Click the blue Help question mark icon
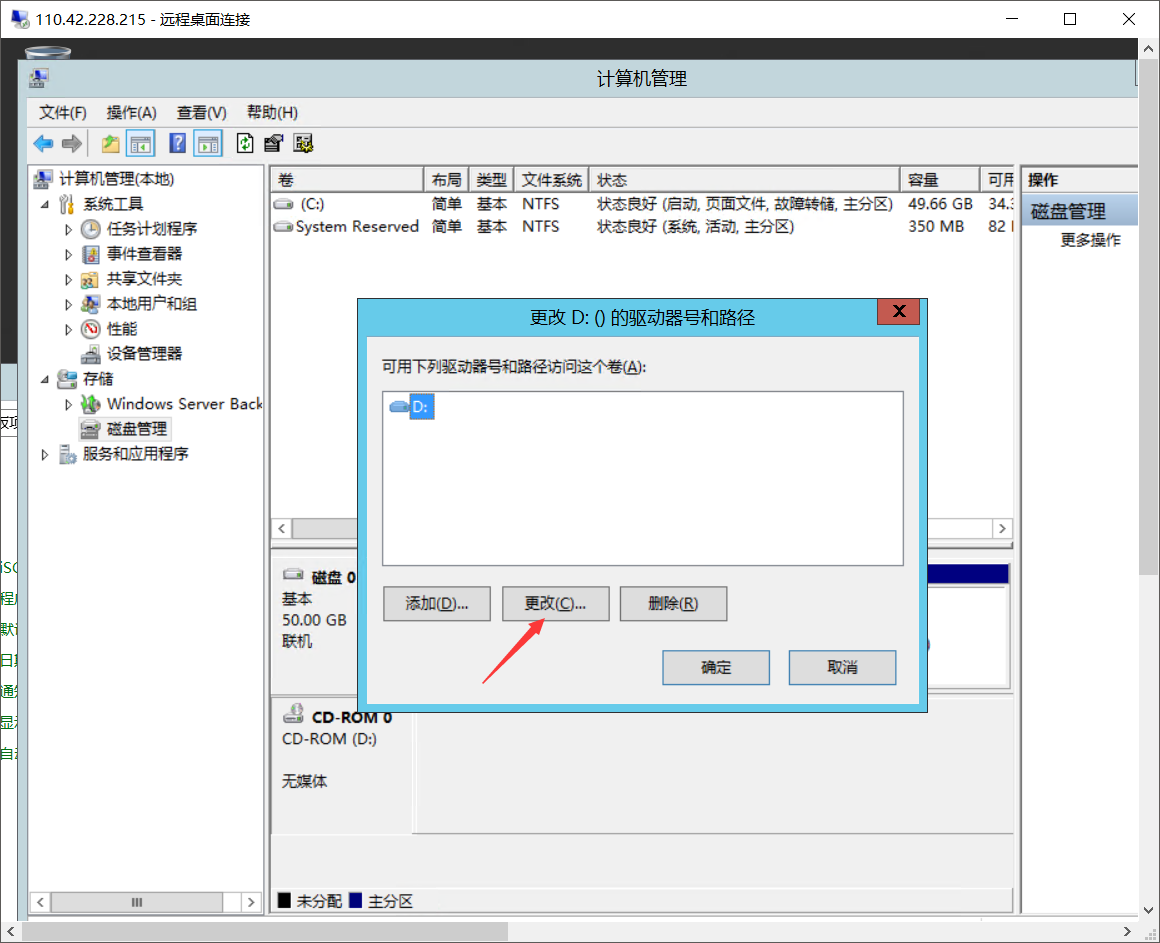Viewport: 1160px width, 943px height. click(178, 144)
